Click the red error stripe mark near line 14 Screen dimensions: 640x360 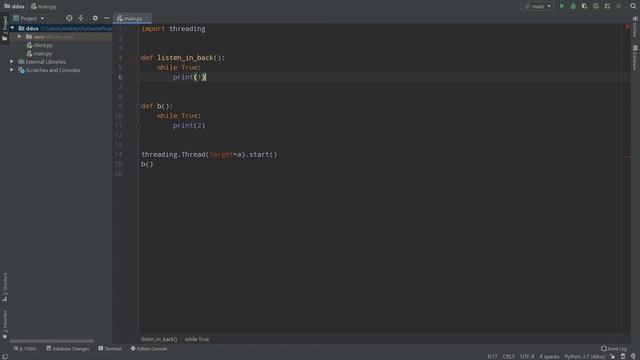[627, 156]
